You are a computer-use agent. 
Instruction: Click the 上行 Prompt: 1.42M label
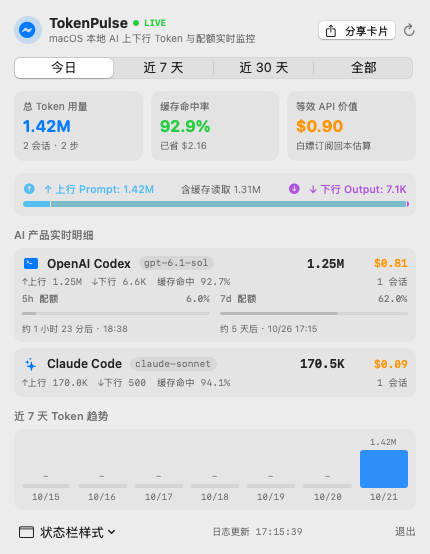99,189
